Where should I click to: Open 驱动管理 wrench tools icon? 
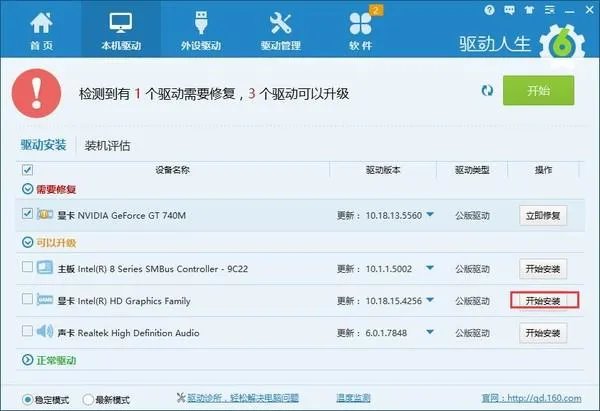coord(280,23)
